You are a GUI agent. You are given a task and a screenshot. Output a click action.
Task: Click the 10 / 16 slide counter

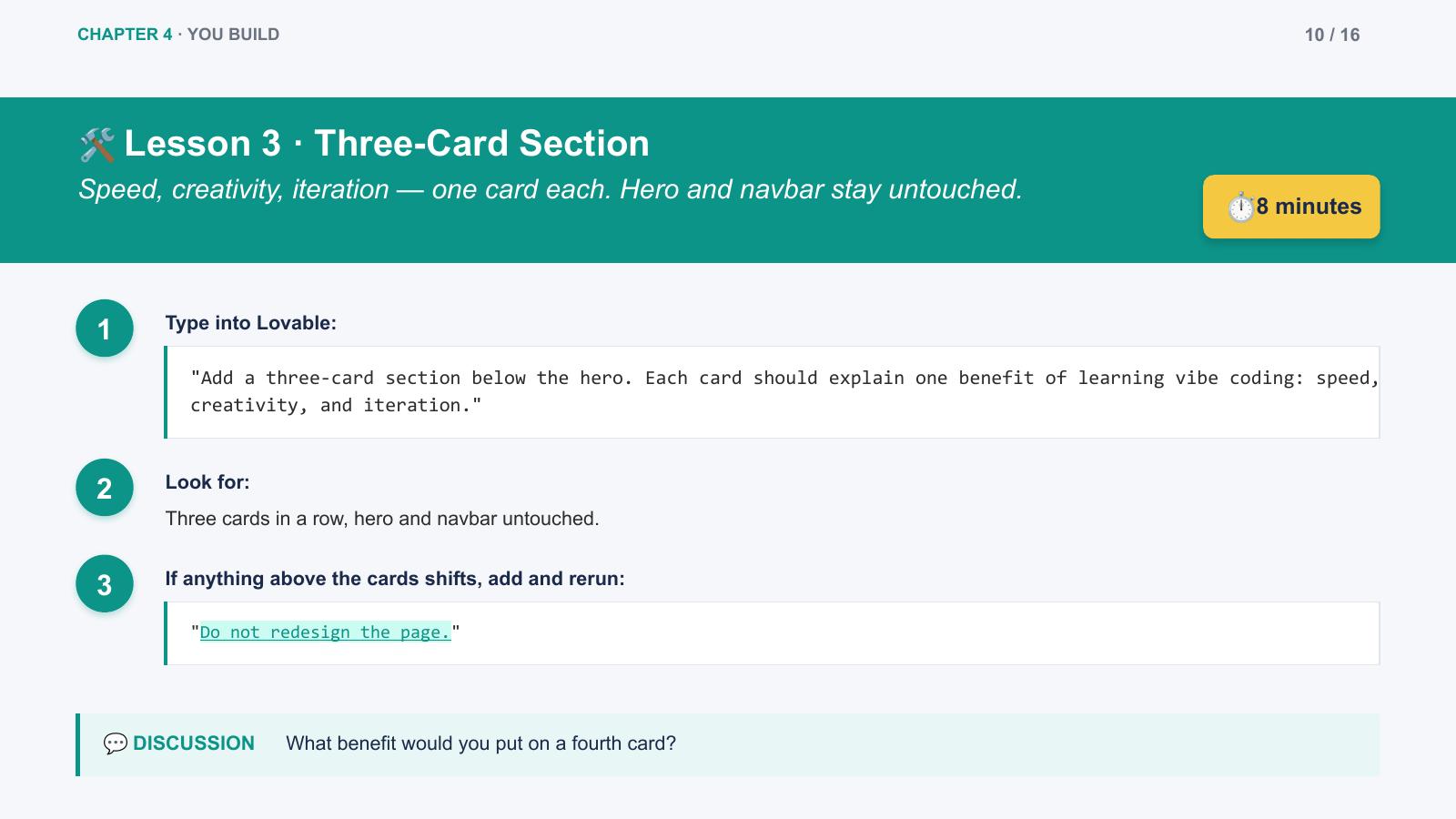tap(1332, 35)
